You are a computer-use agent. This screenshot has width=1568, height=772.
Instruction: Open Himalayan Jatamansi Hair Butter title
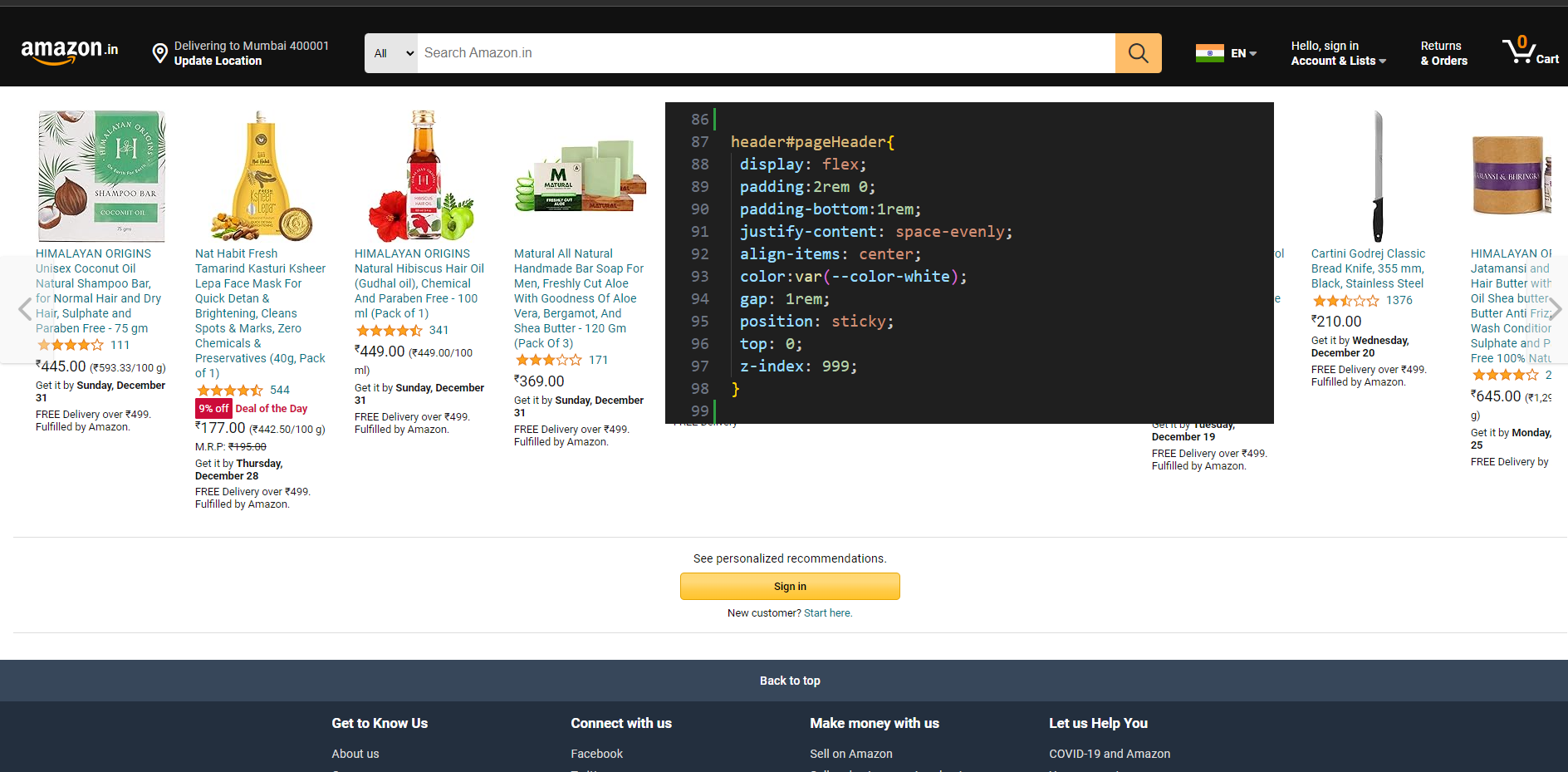1511,306
